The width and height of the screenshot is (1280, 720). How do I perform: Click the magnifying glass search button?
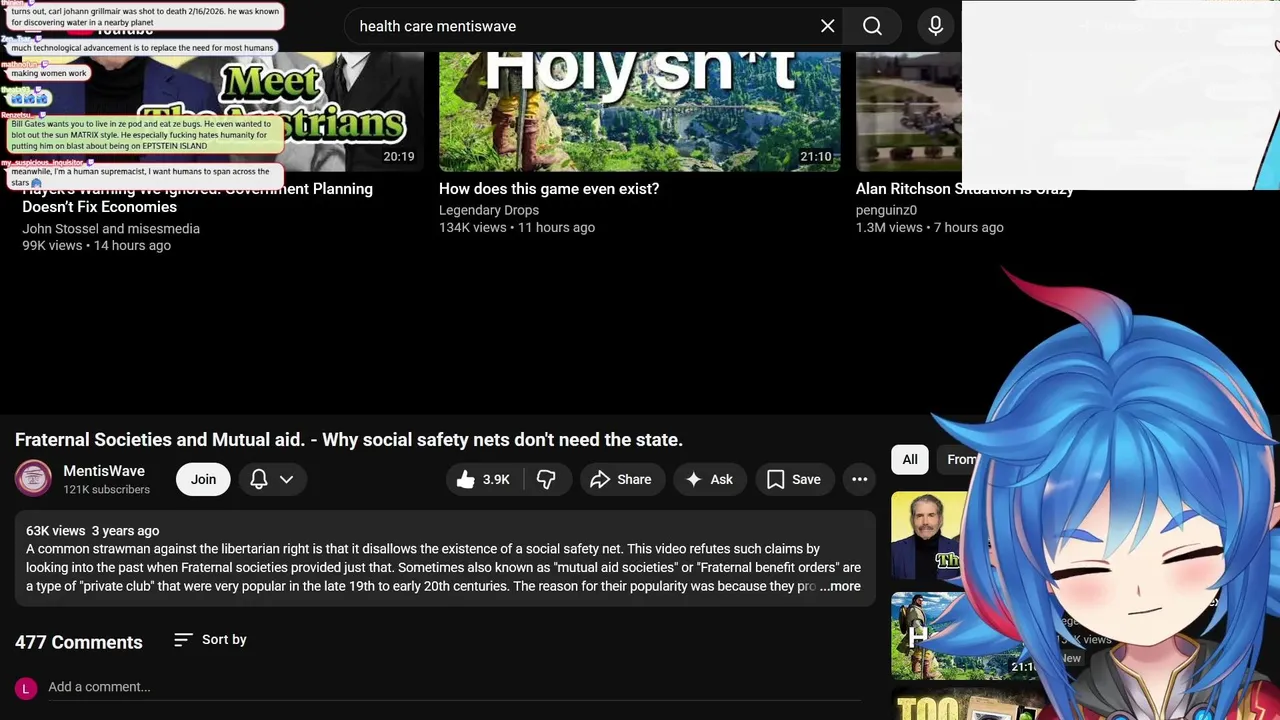click(x=872, y=26)
